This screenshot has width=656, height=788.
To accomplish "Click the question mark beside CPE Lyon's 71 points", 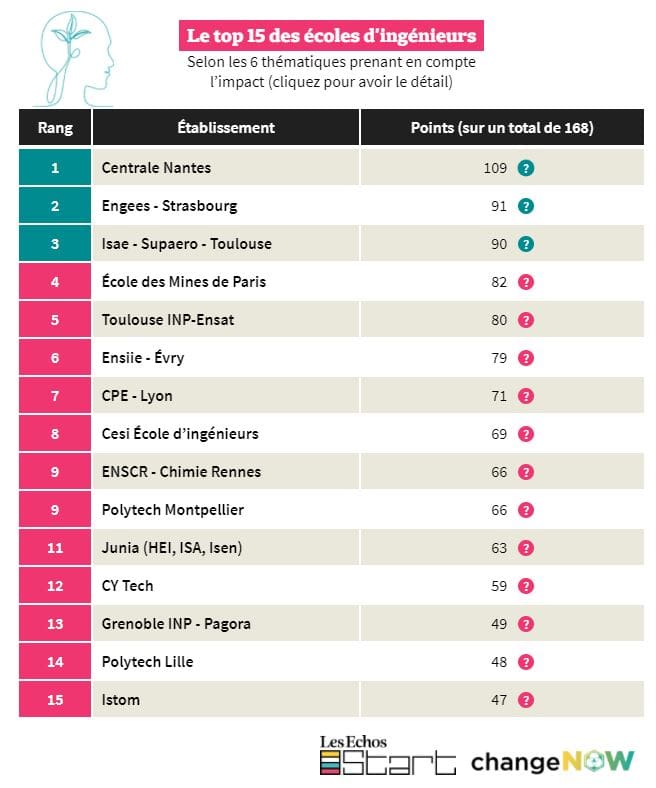I will point(526,396).
